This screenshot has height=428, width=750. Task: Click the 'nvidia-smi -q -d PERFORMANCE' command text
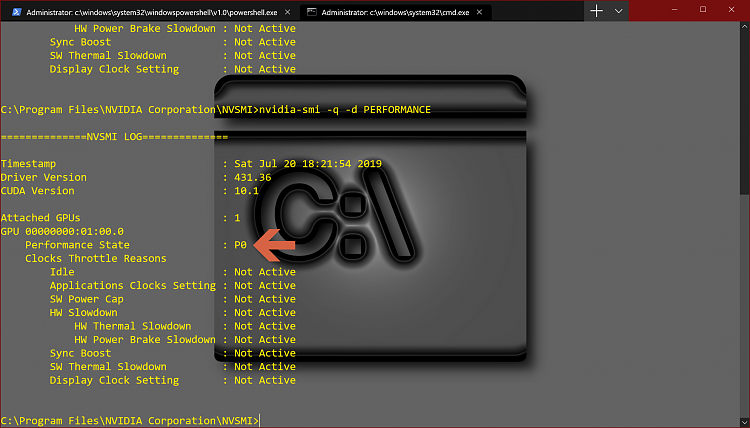(345, 110)
